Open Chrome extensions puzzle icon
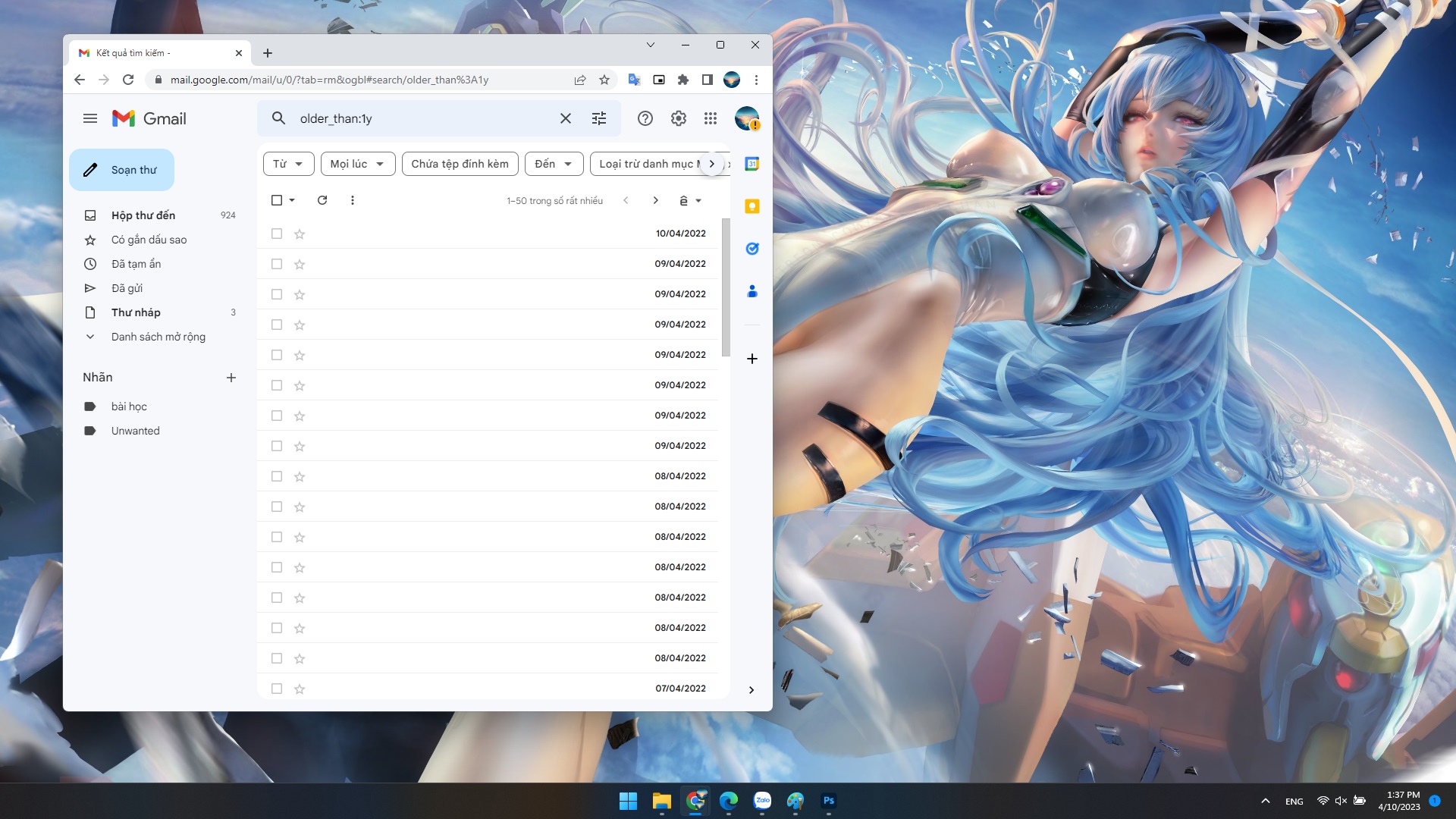 tap(683, 80)
